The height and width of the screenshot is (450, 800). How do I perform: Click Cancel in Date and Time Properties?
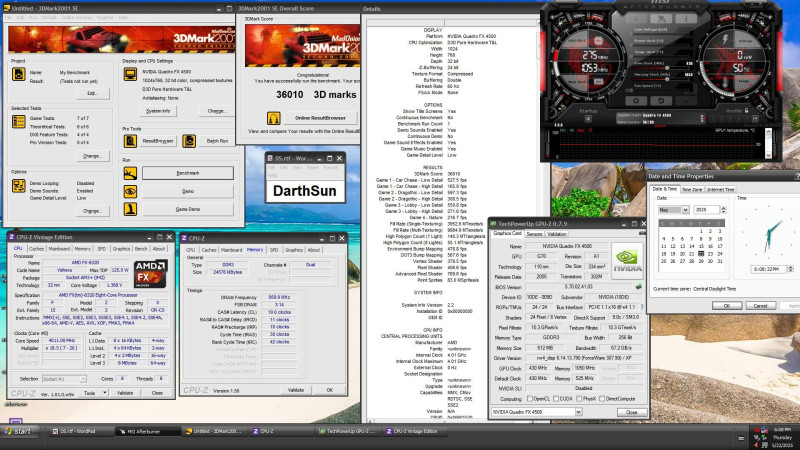pos(760,306)
